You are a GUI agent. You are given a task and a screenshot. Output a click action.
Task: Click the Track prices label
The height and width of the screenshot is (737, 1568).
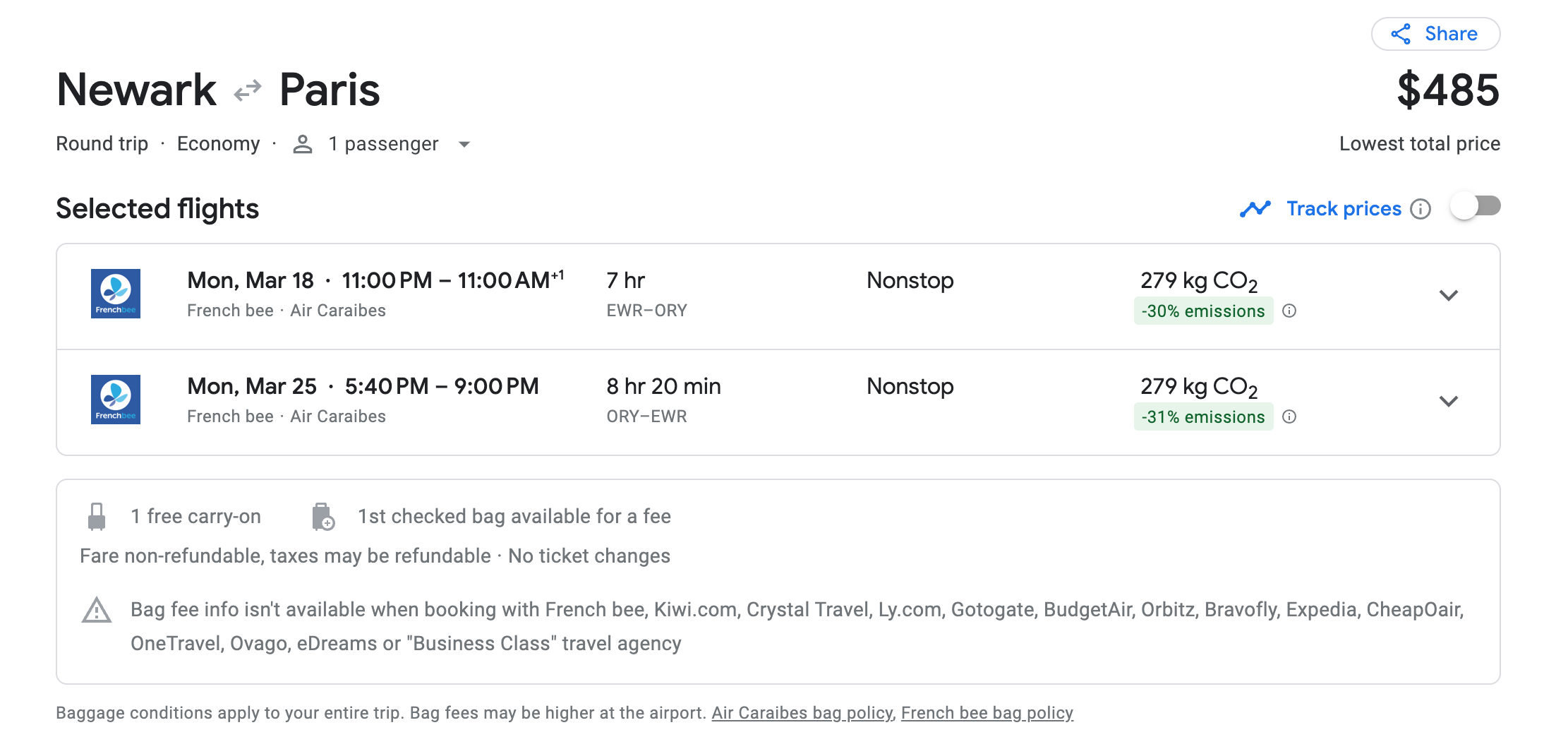coord(1344,209)
